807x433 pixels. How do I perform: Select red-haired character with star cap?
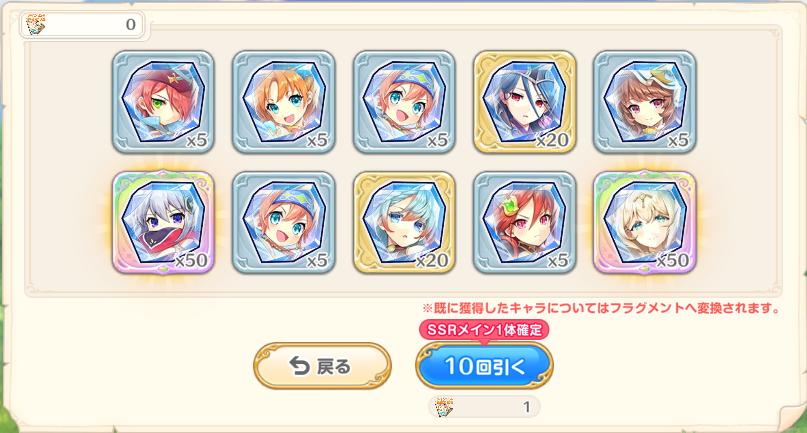(x=163, y=102)
